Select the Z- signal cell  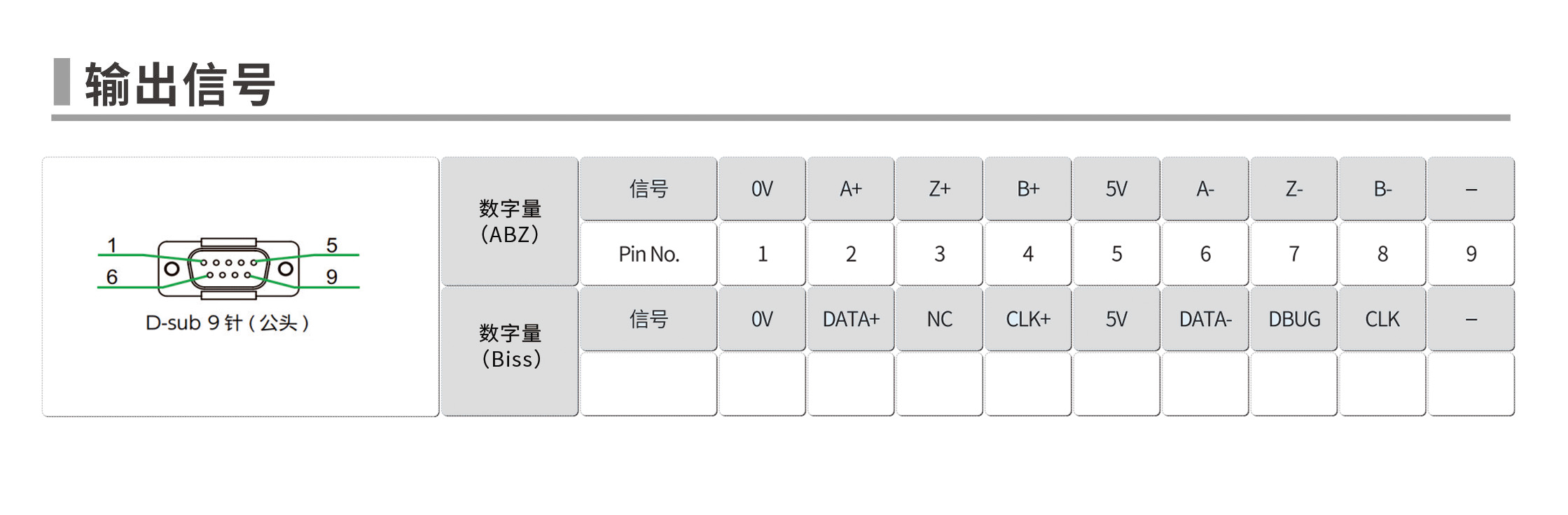click(1293, 189)
